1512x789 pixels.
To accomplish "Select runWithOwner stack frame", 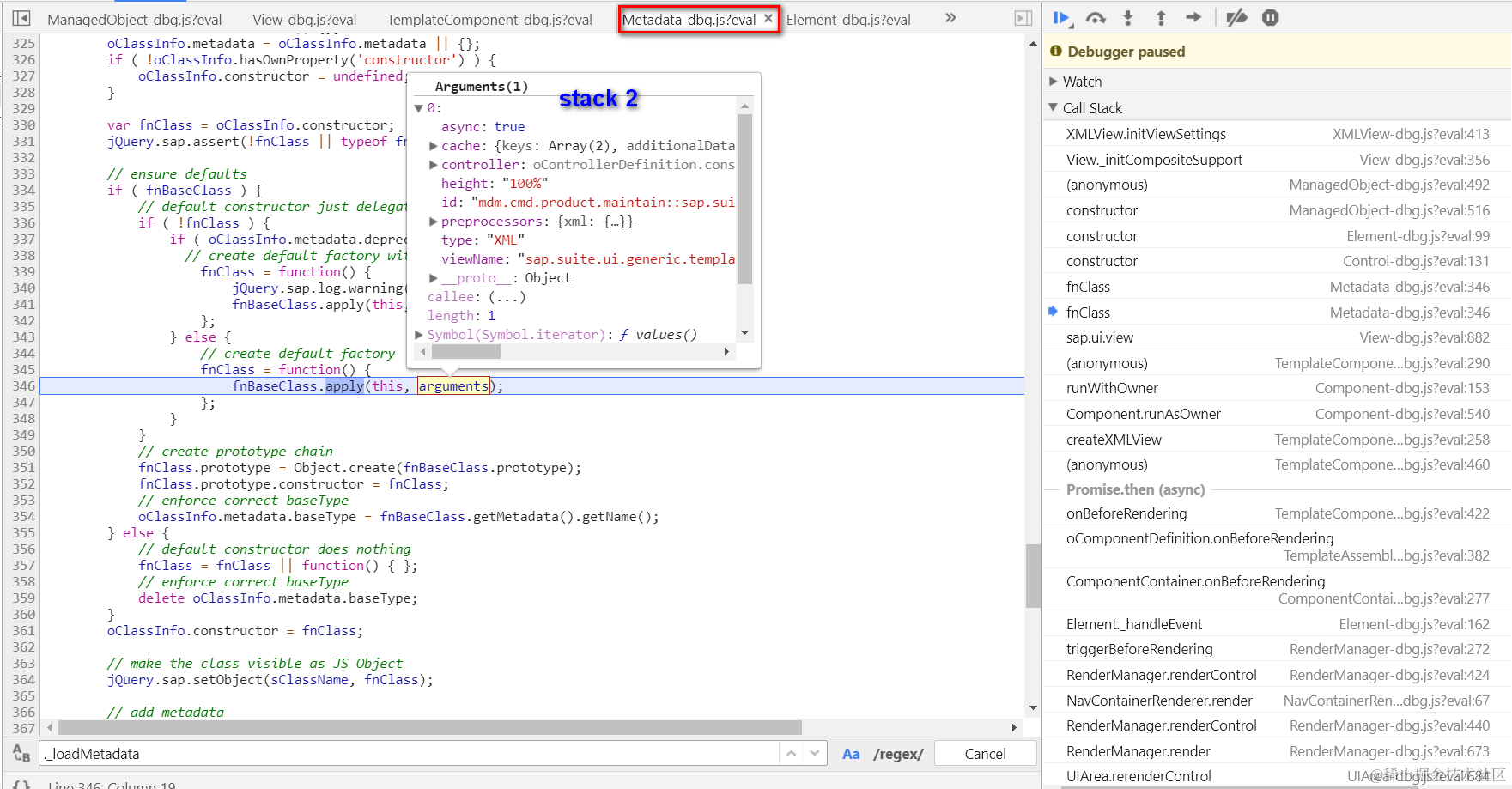I will point(1277,388).
